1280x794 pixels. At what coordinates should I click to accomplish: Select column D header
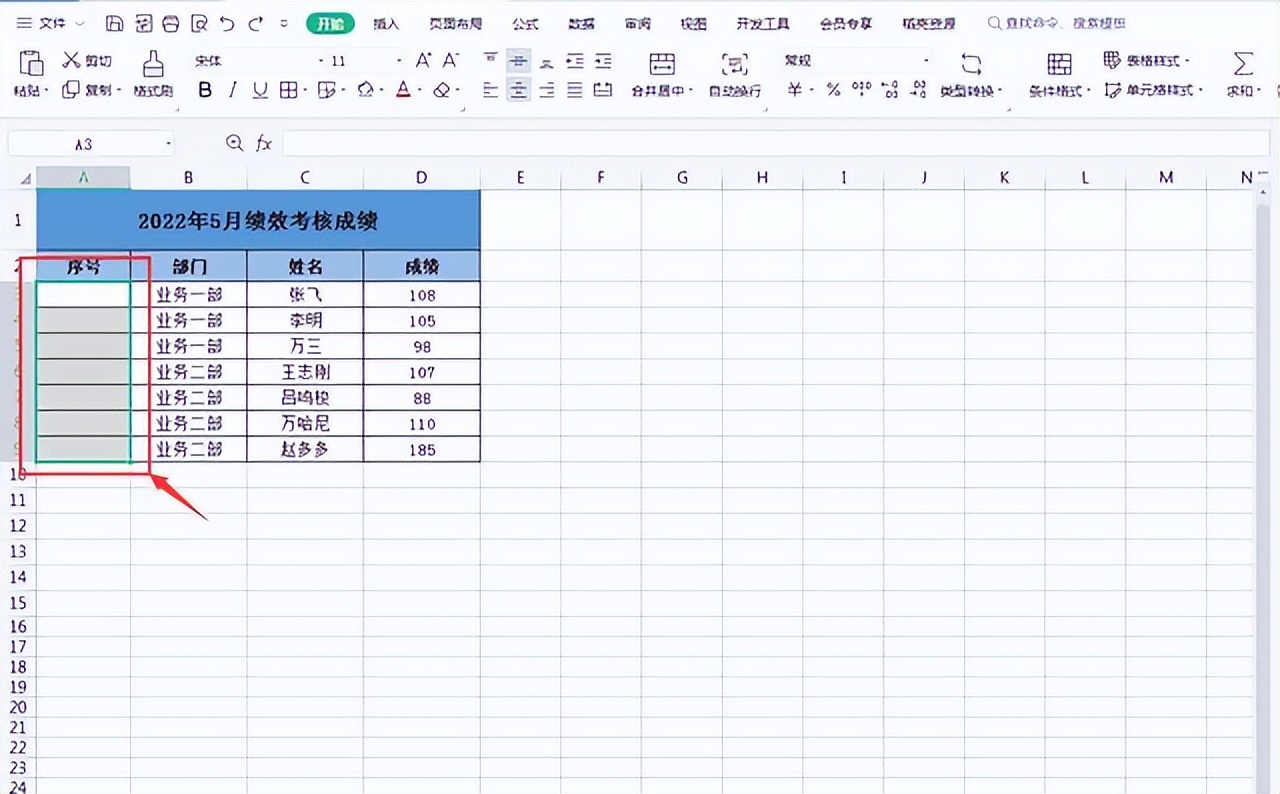coord(422,177)
